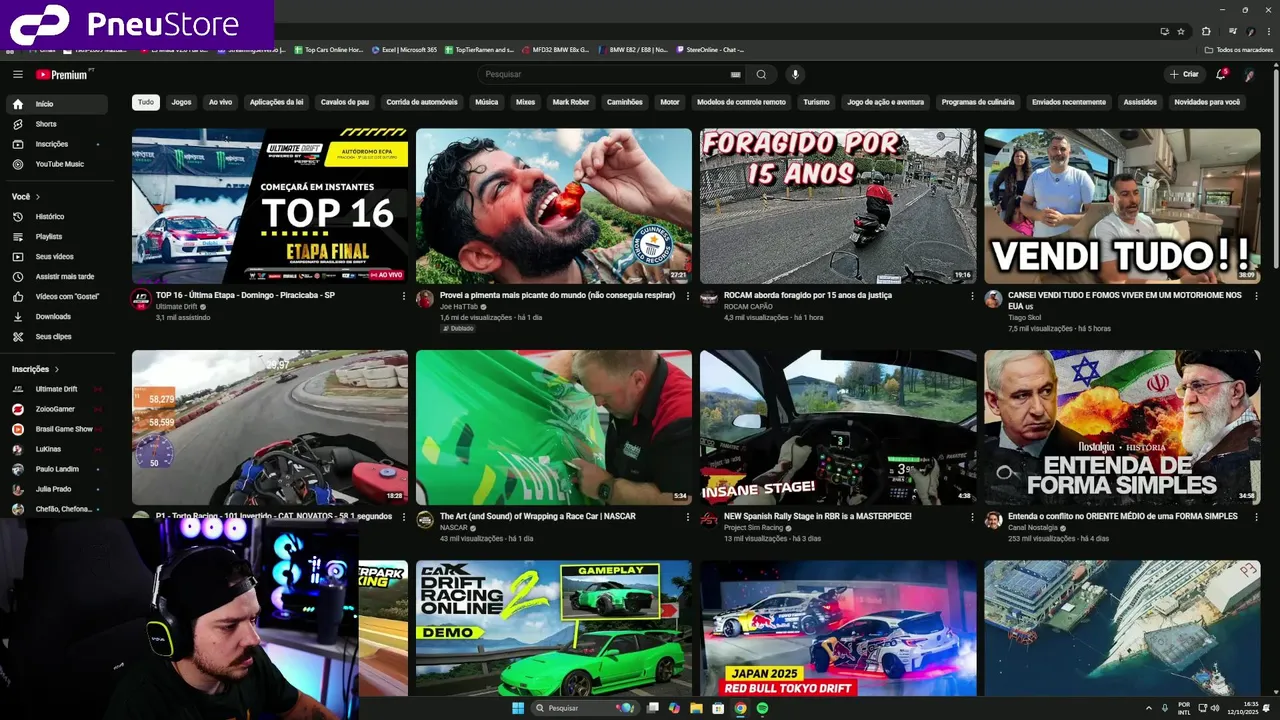Open Histórico in the sidebar
This screenshot has height=720, width=1280.
coord(57,216)
